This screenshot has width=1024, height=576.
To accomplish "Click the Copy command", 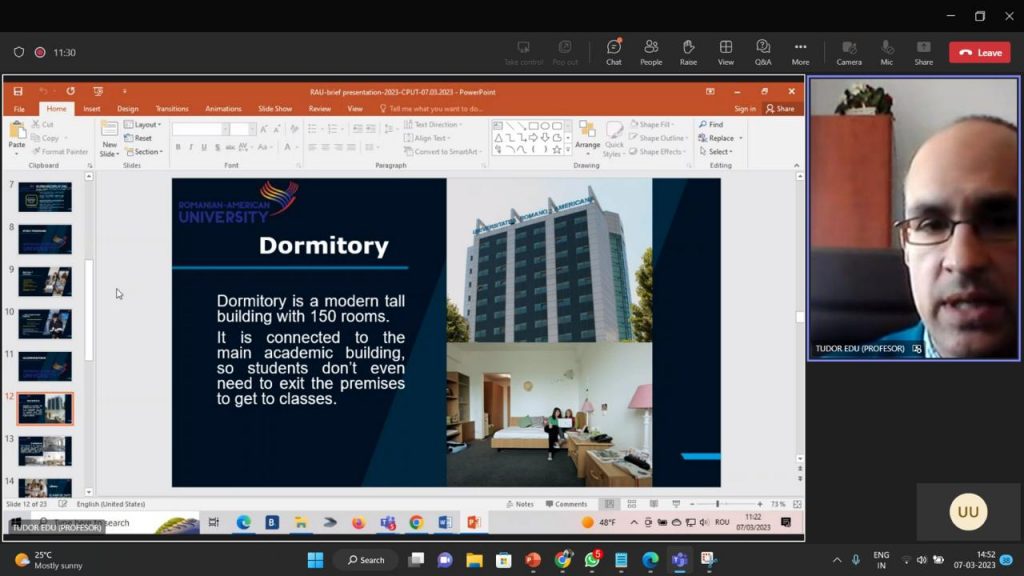I will [46, 138].
